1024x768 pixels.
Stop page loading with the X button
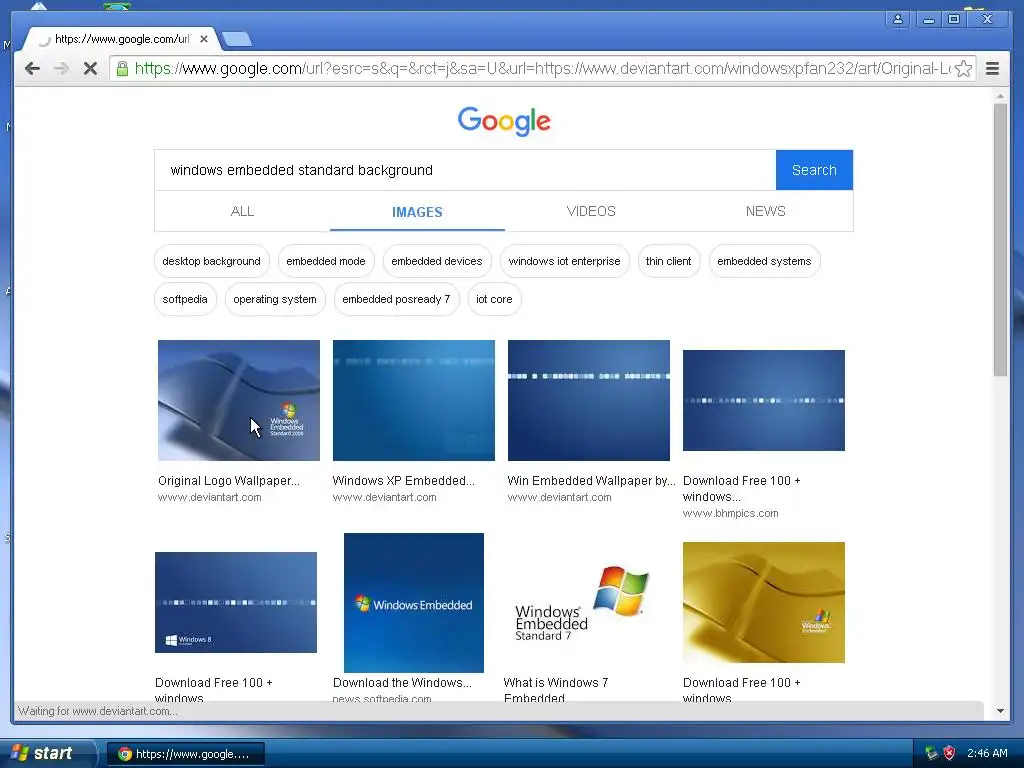90,68
